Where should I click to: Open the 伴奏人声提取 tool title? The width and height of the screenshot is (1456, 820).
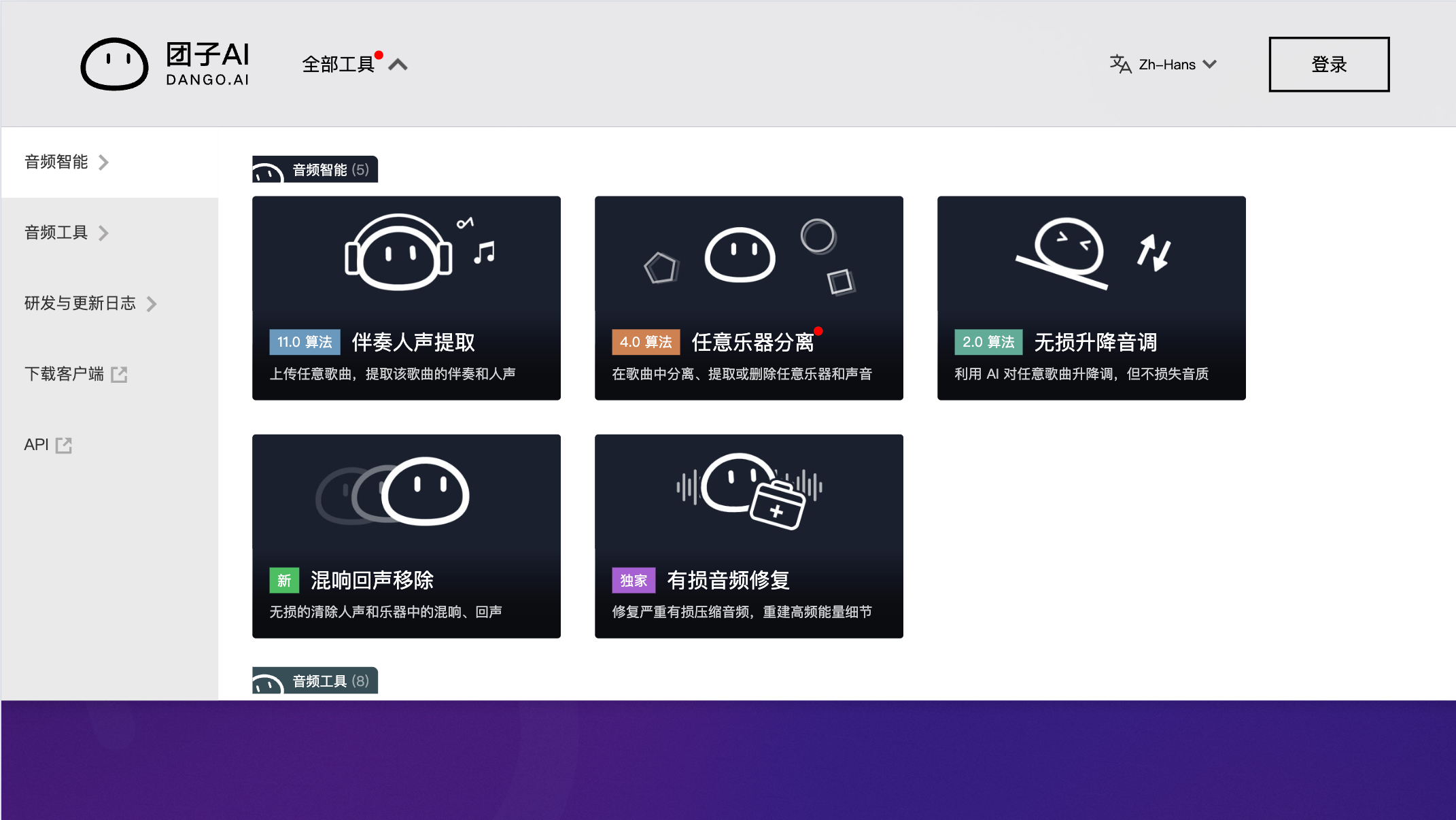pos(413,342)
